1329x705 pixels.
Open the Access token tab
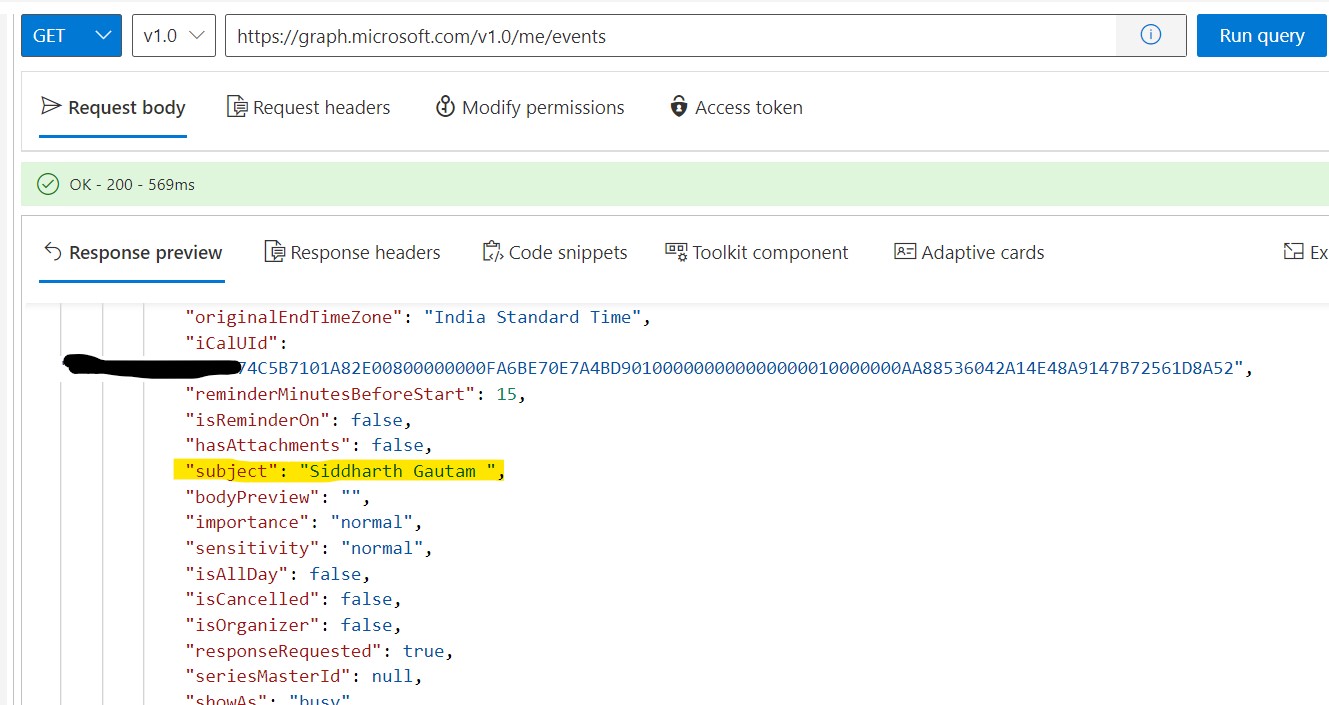(x=736, y=107)
